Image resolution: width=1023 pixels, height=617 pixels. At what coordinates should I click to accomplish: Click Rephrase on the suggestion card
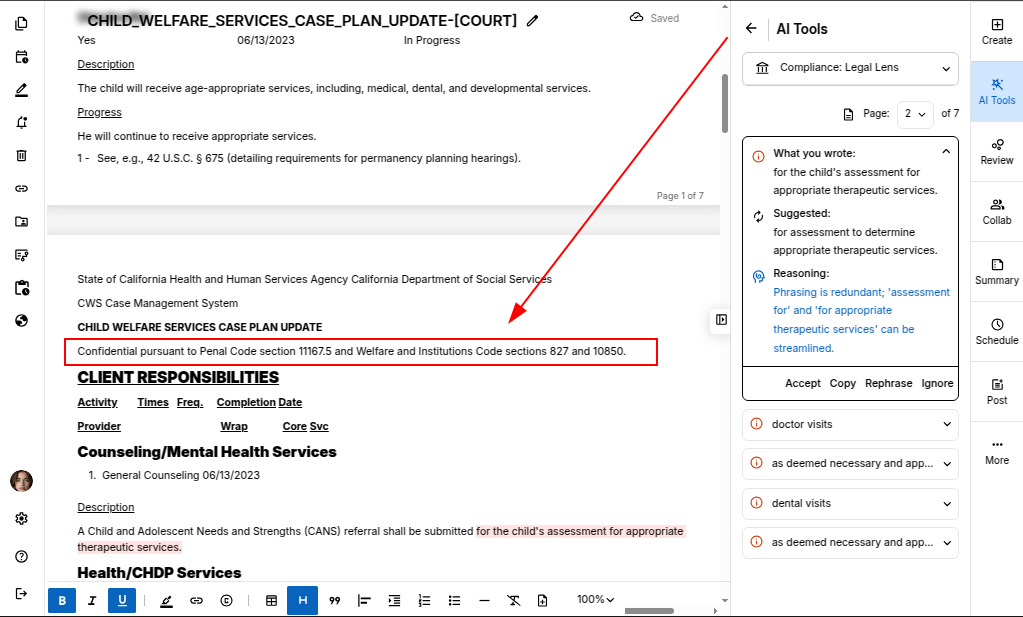point(888,383)
